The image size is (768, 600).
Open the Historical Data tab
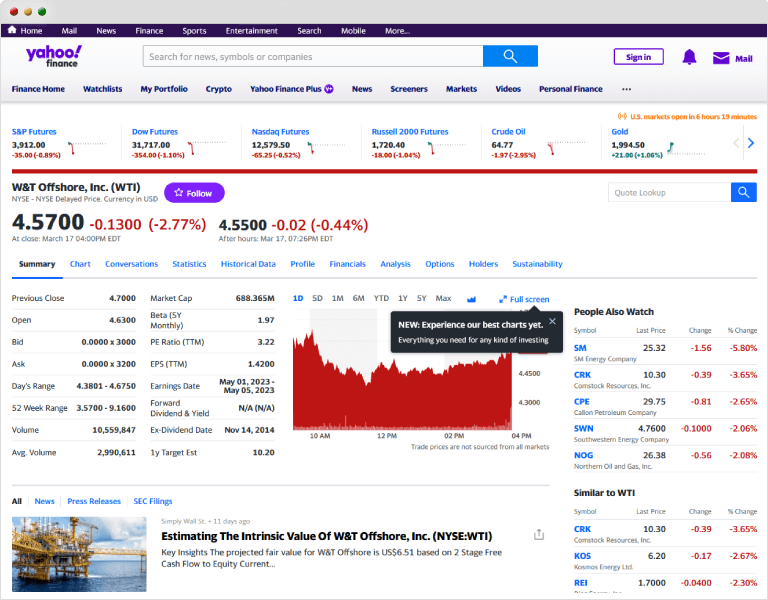pos(248,264)
